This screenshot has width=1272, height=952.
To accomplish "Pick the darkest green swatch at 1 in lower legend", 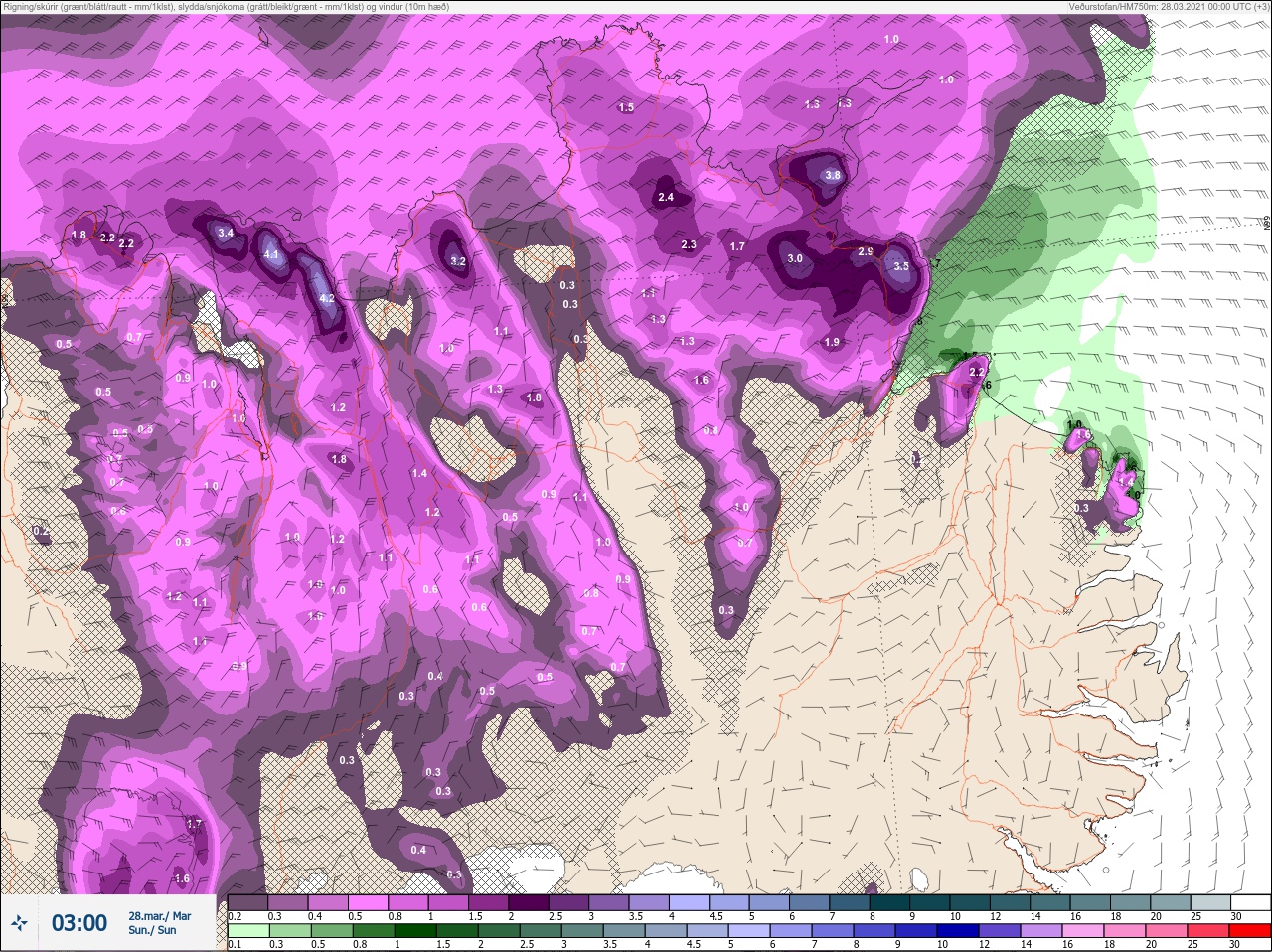I will [x=414, y=930].
